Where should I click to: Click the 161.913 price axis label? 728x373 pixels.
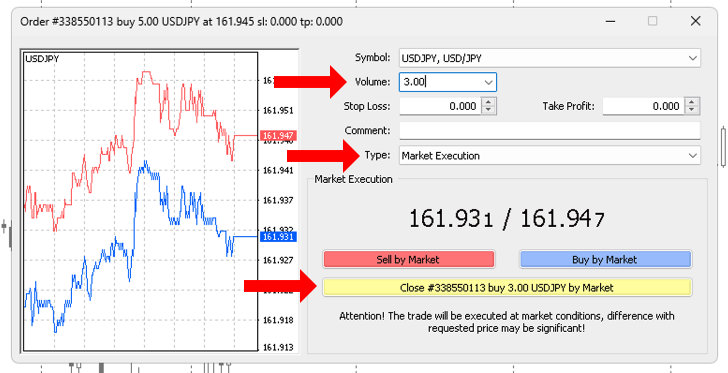coord(278,347)
